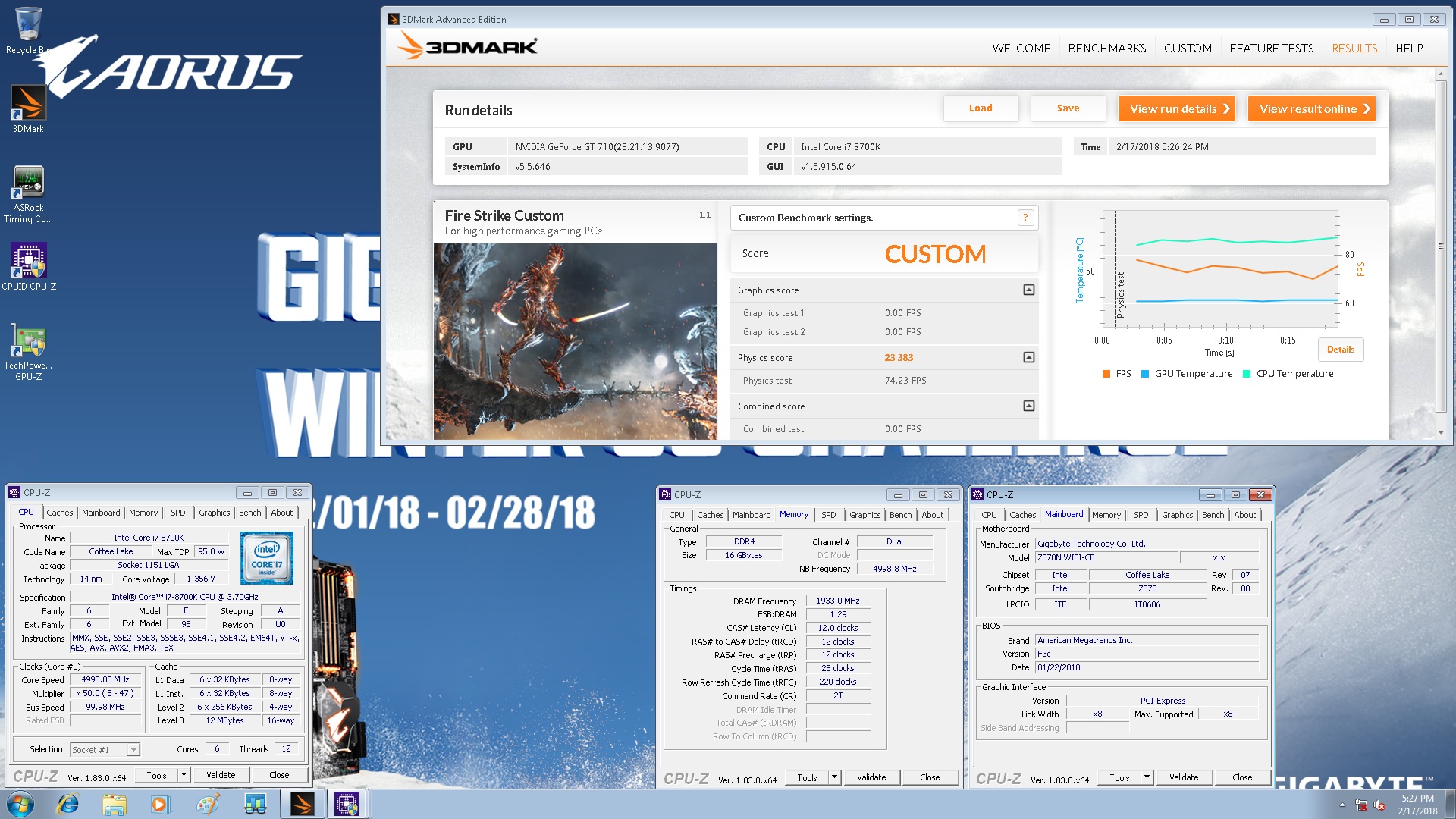This screenshot has width=1456, height=819.
Task: Click the Close button in the CPU-Z Memory window
Action: click(930, 777)
